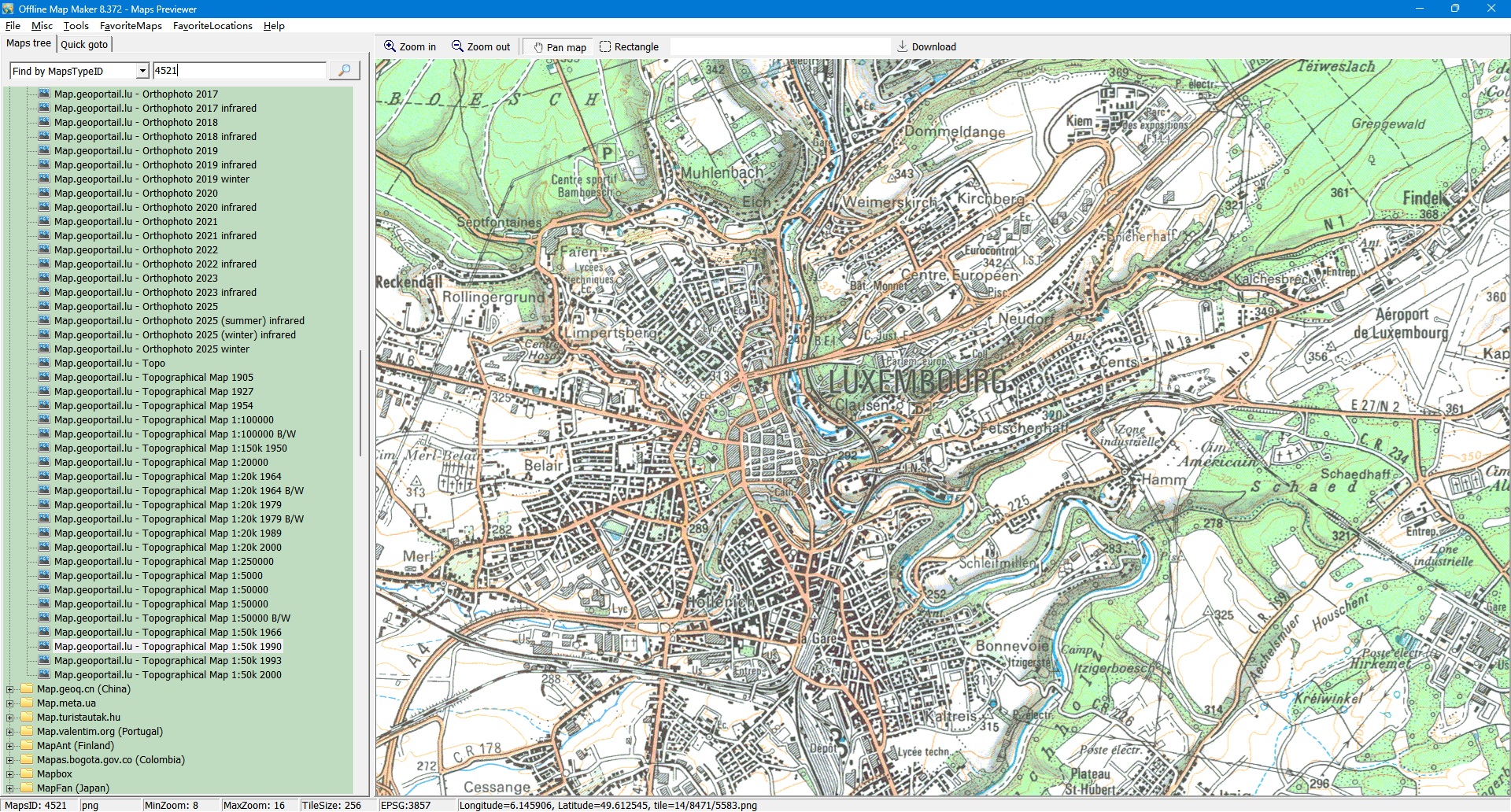This screenshot has height=812, width=1511.
Task: Open the Find by MapsTypeID dropdown
Action: [x=142, y=71]
